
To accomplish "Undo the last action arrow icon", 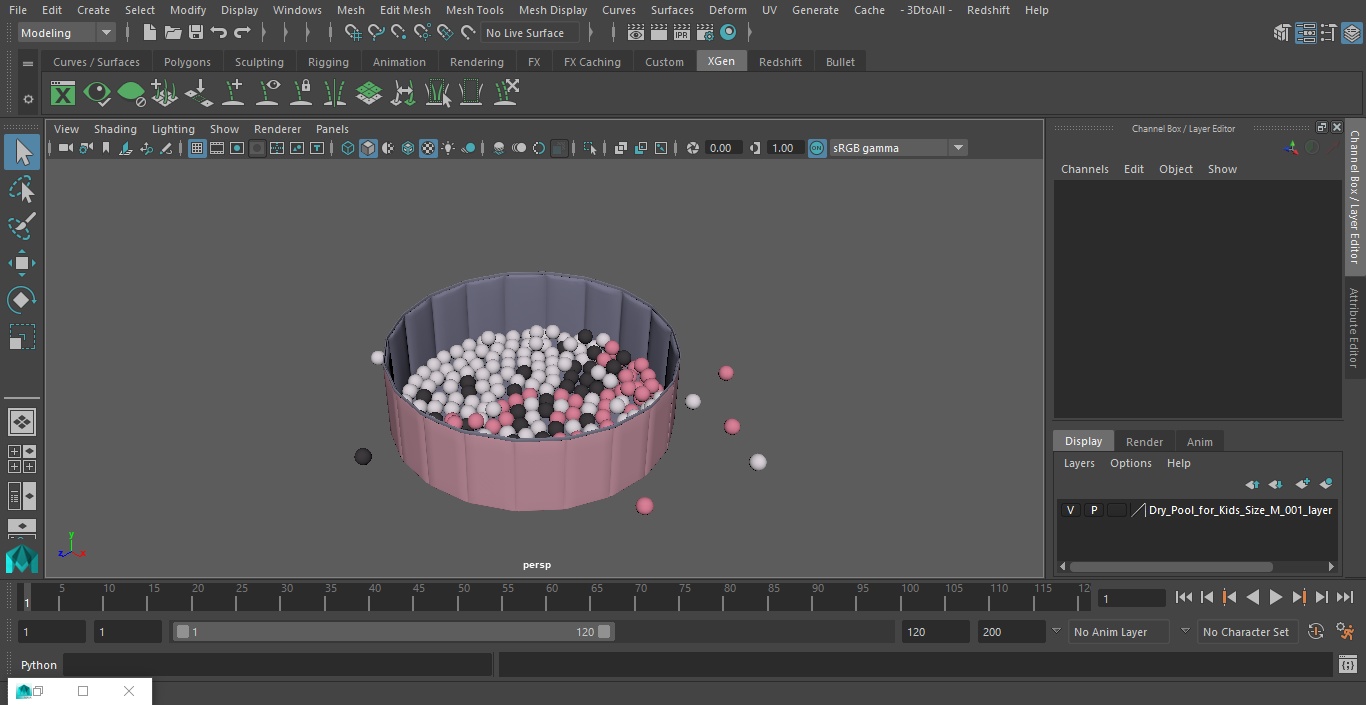I will click(218, 33).
